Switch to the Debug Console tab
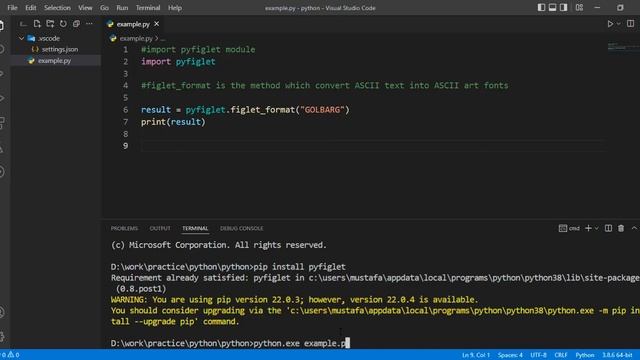This screenshot has width=640, height=360. pos(242,228)
